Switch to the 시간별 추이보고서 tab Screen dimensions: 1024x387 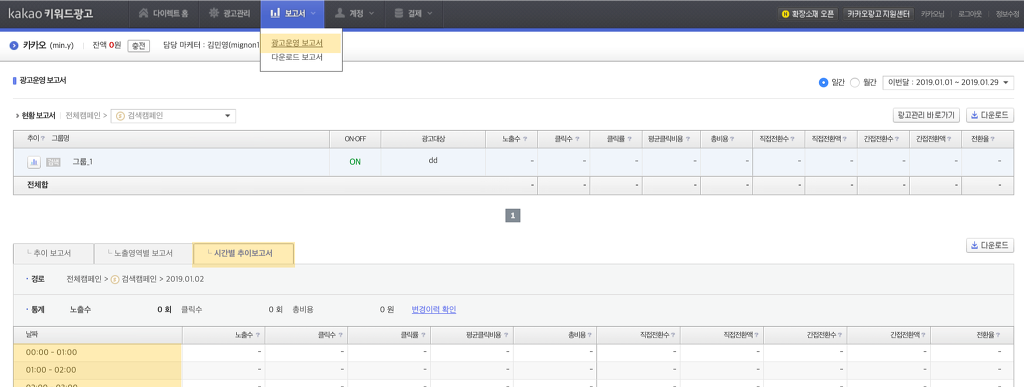point(244,253)
